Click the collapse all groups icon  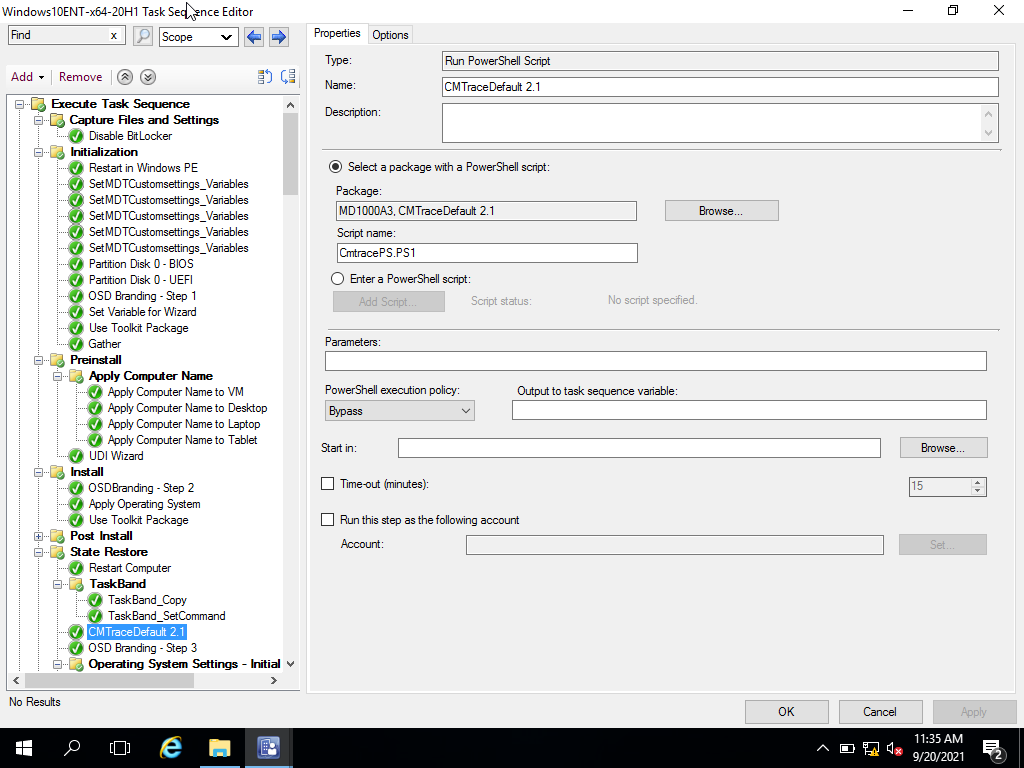(262, 76)
